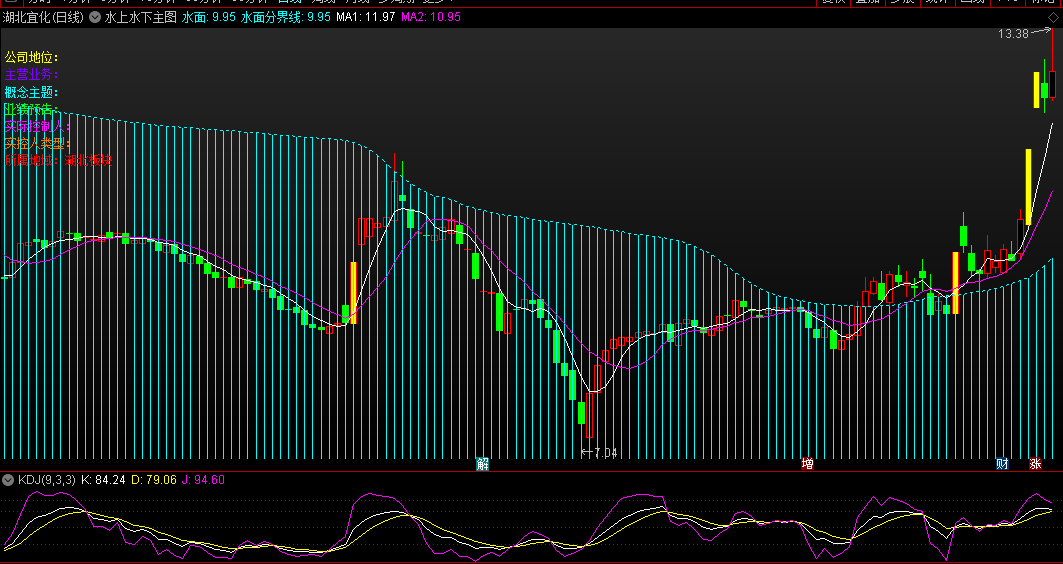Open the KDJ(9,3,3) indicator dropdown arrow

[x=8, y=480]
